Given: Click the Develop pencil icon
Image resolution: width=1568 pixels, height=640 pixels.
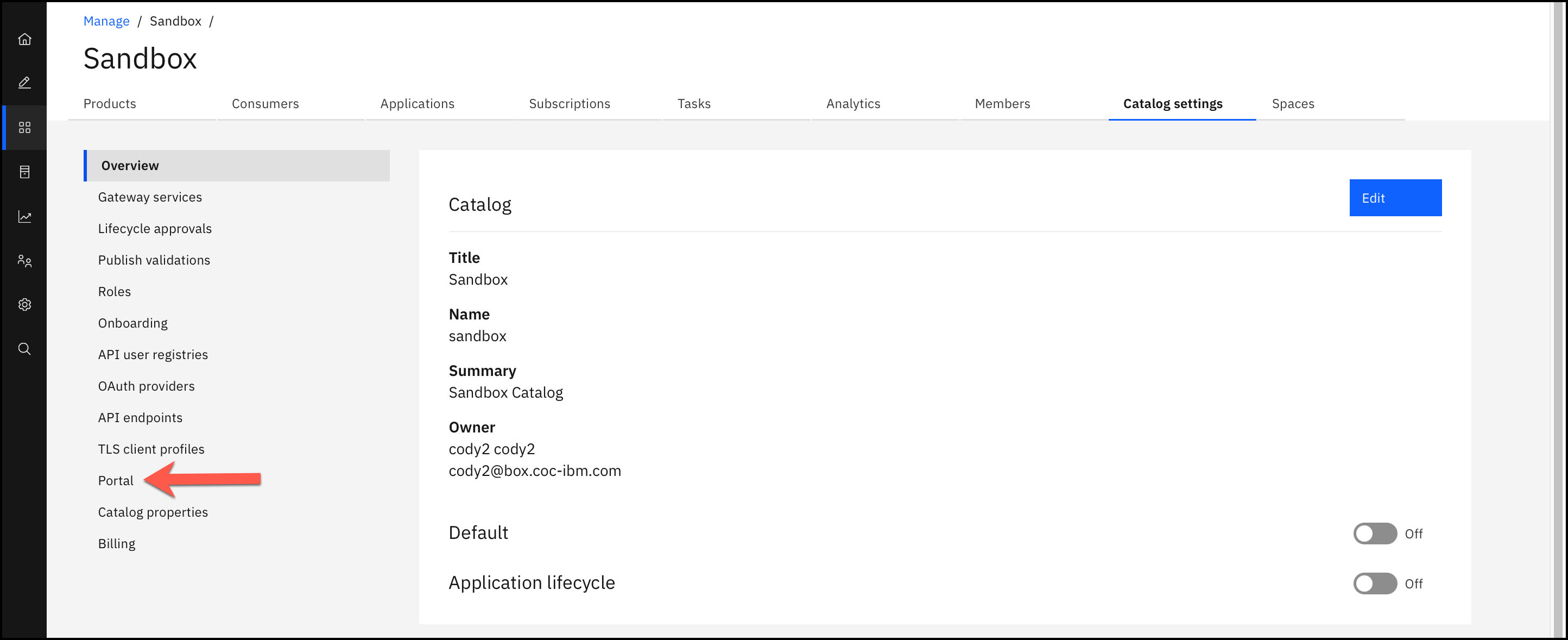Looking at the screenshot, I should coord(24,83).
